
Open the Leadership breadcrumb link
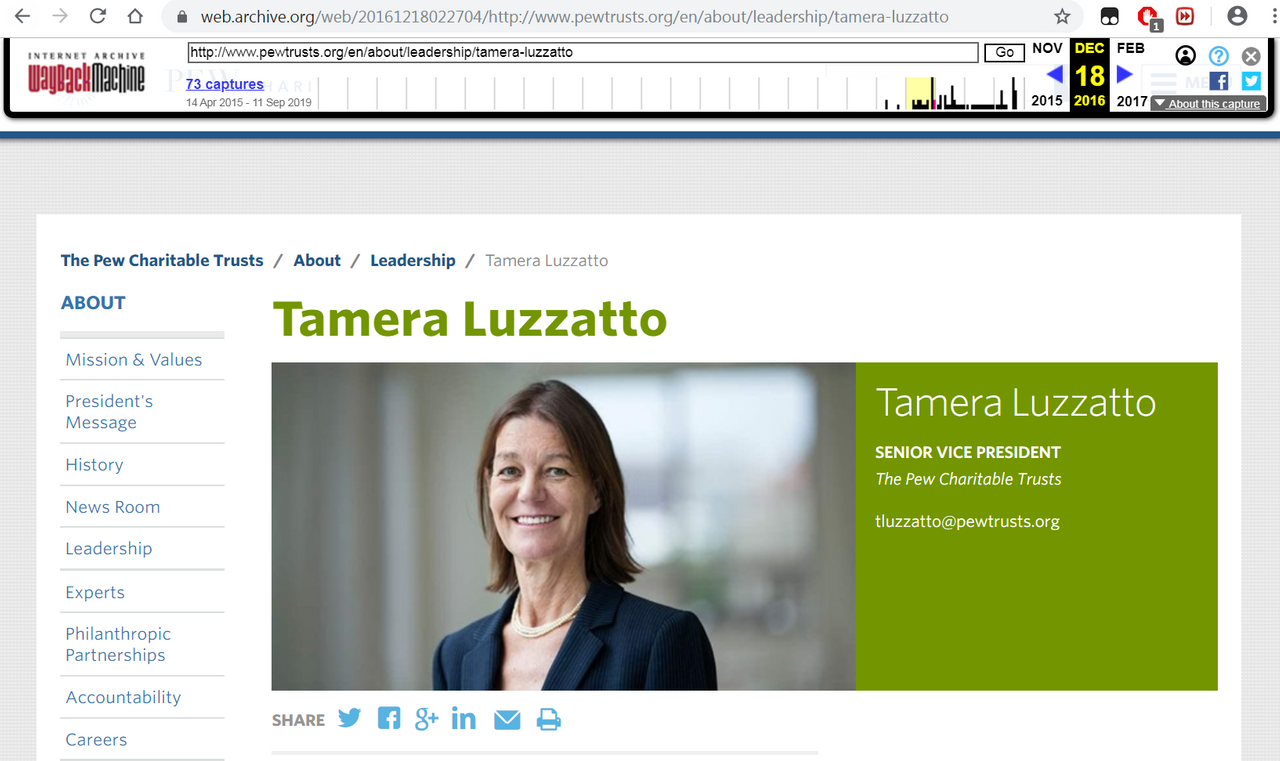pos(413,260)
